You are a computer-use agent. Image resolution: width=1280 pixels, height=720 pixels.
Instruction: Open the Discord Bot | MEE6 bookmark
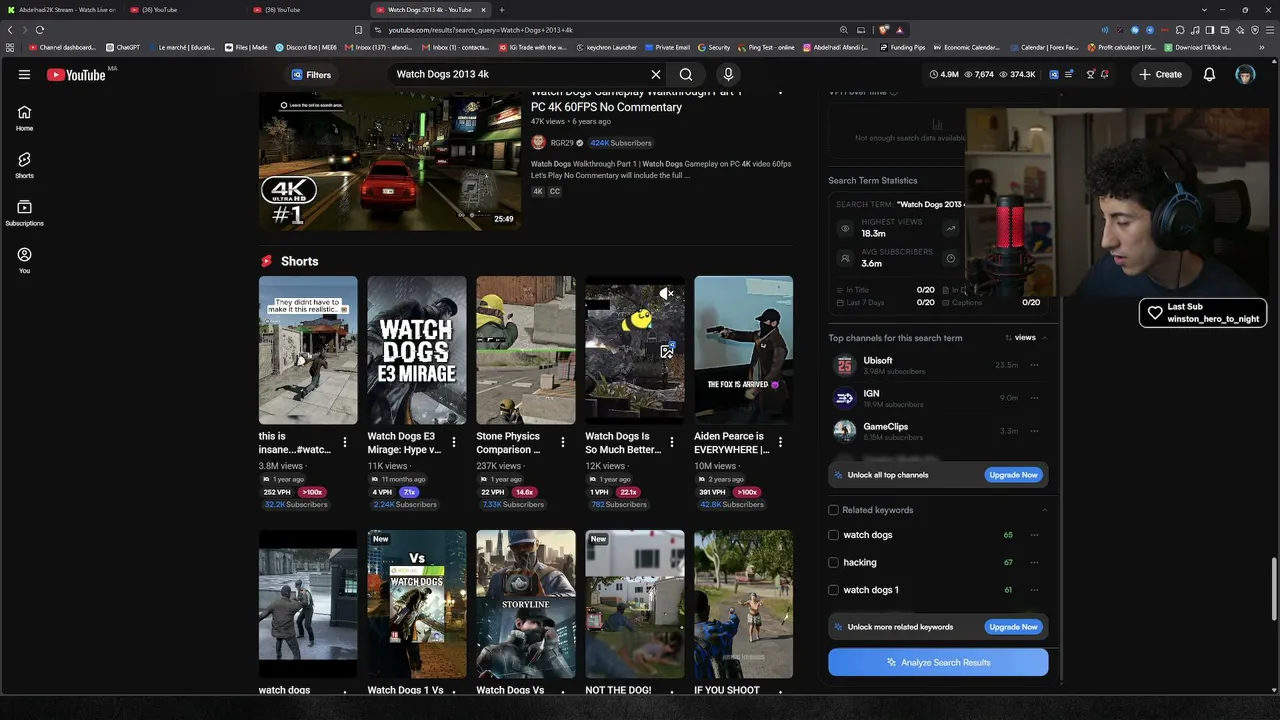click(305, 47)
